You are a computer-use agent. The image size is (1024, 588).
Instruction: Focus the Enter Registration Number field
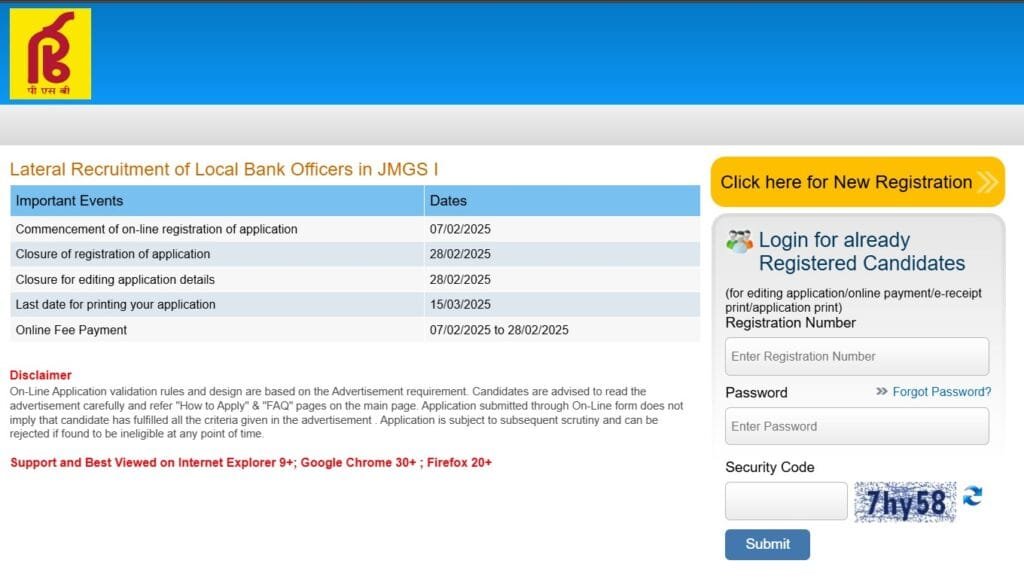[x=856, y=356]
